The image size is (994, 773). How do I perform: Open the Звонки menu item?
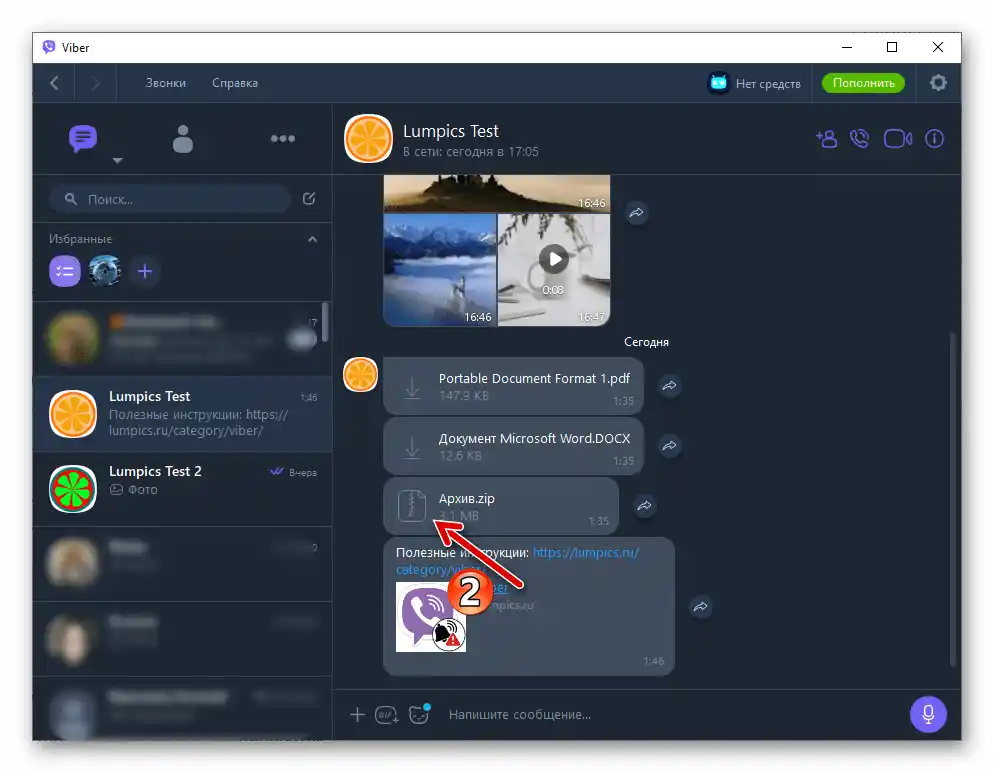click(164, 83)
